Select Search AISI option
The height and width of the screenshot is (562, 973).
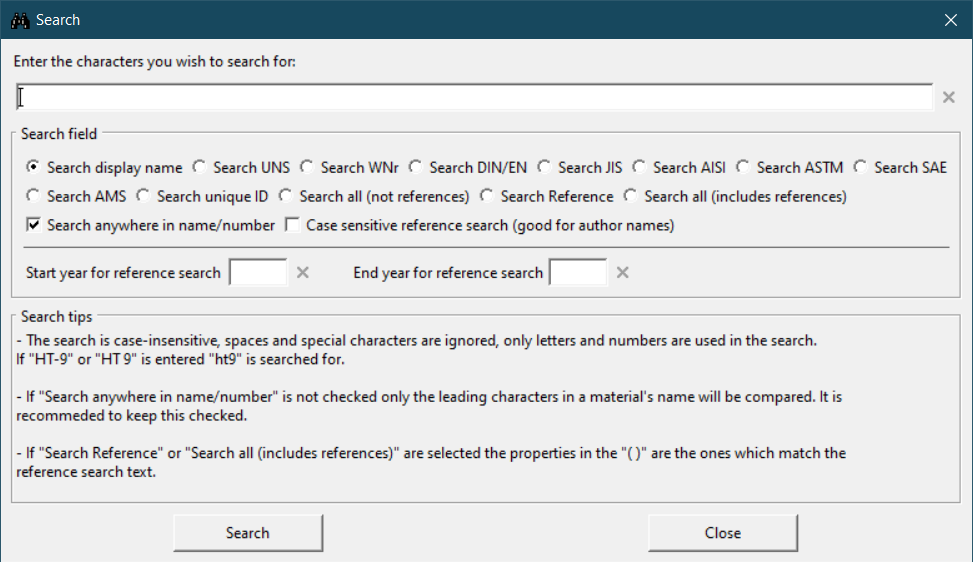coord(640,168)
